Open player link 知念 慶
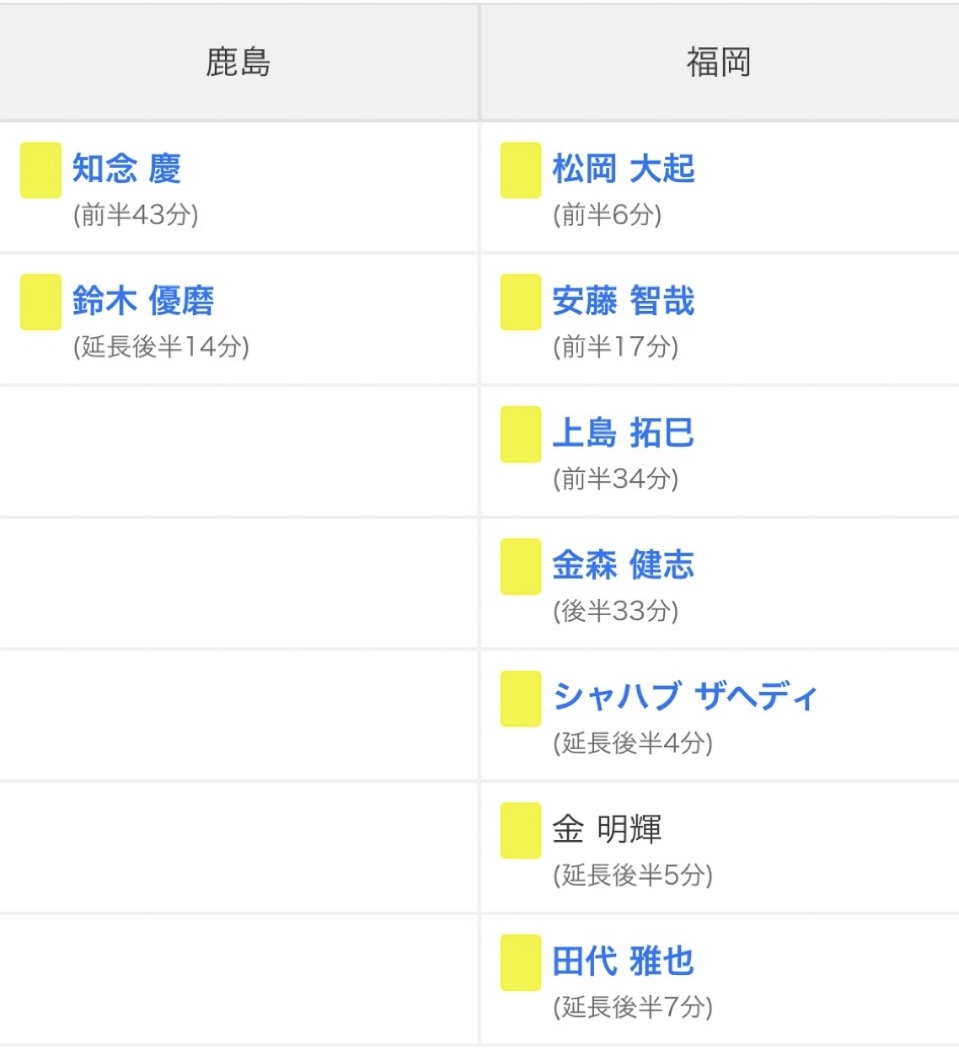The image size is (959, 1057). 127,169
